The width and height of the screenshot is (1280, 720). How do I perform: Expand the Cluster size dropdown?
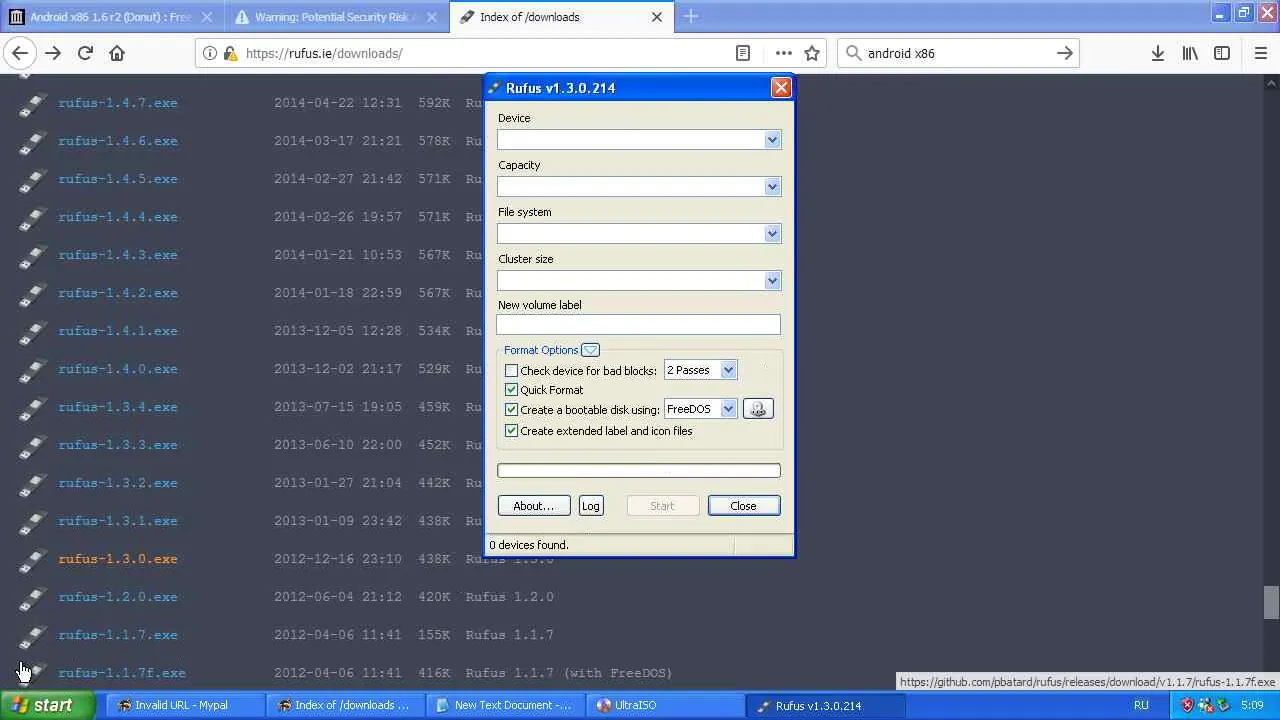pyautogui.click(x=772, y=281)
